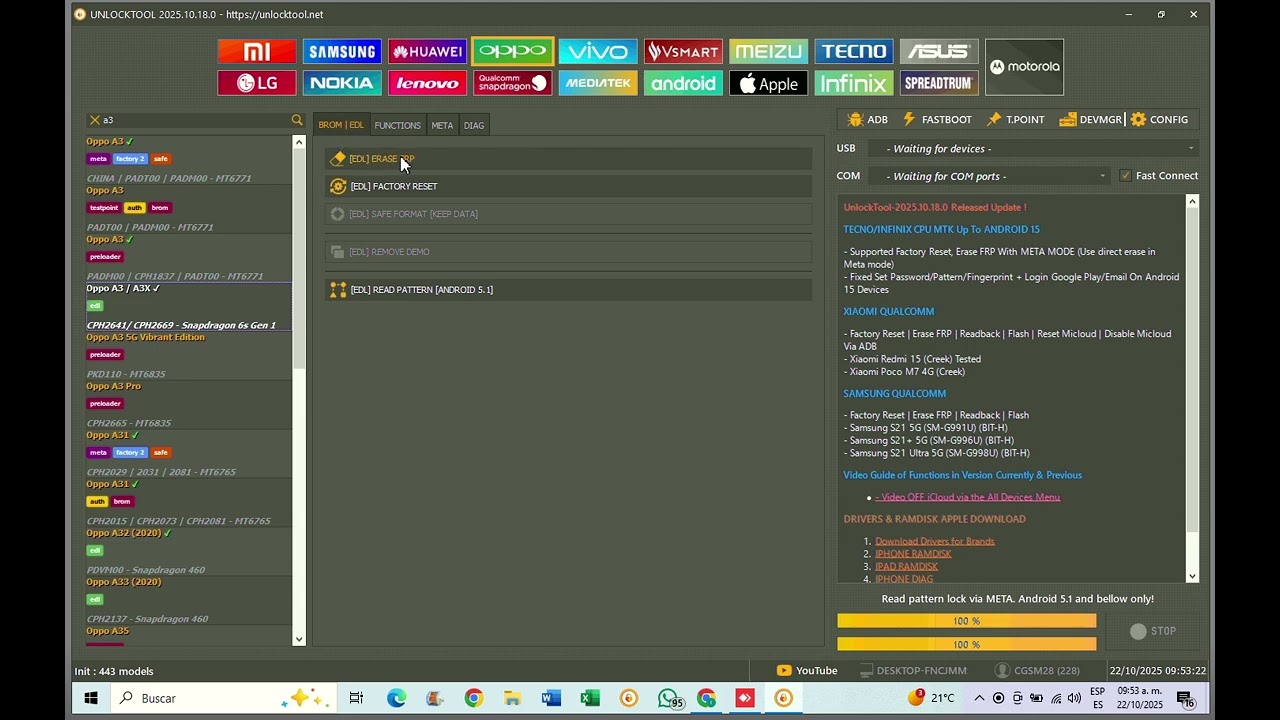This screenshot has height=720, width=1280.
Task: Click the STOP button
Action: coord(1153,631)
